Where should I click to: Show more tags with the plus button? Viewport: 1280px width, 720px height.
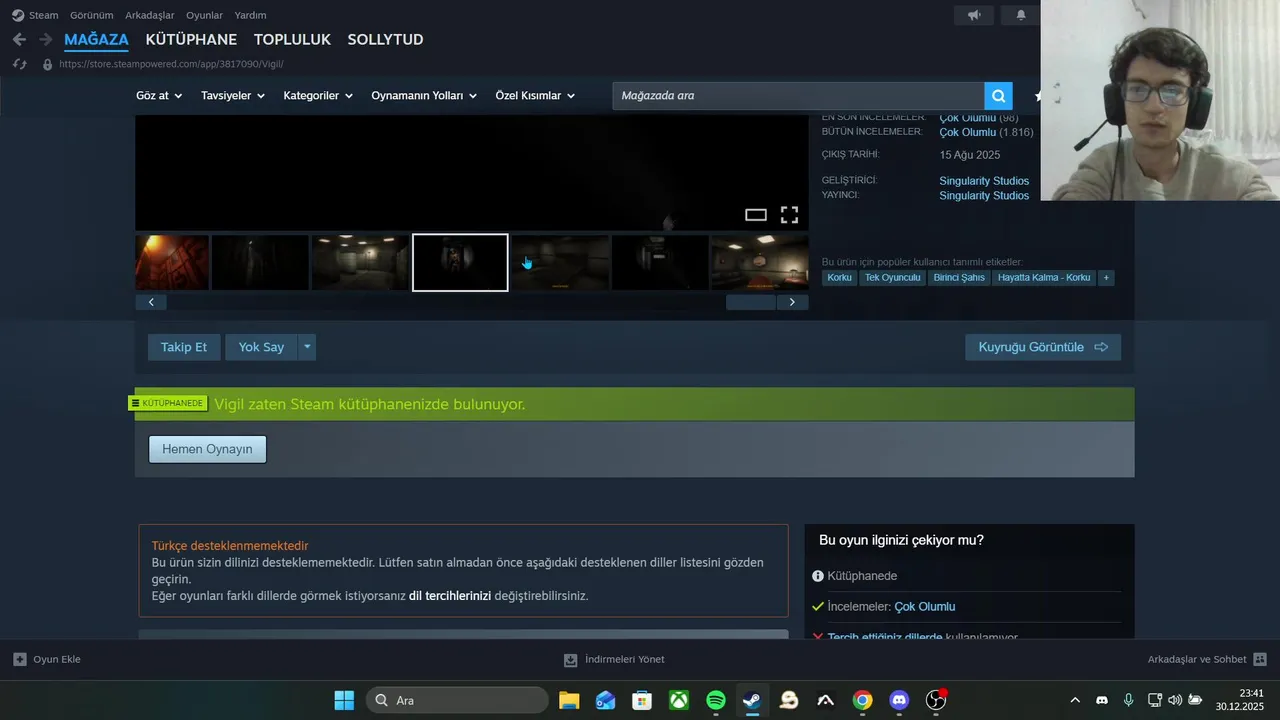tap(1106, 277)
